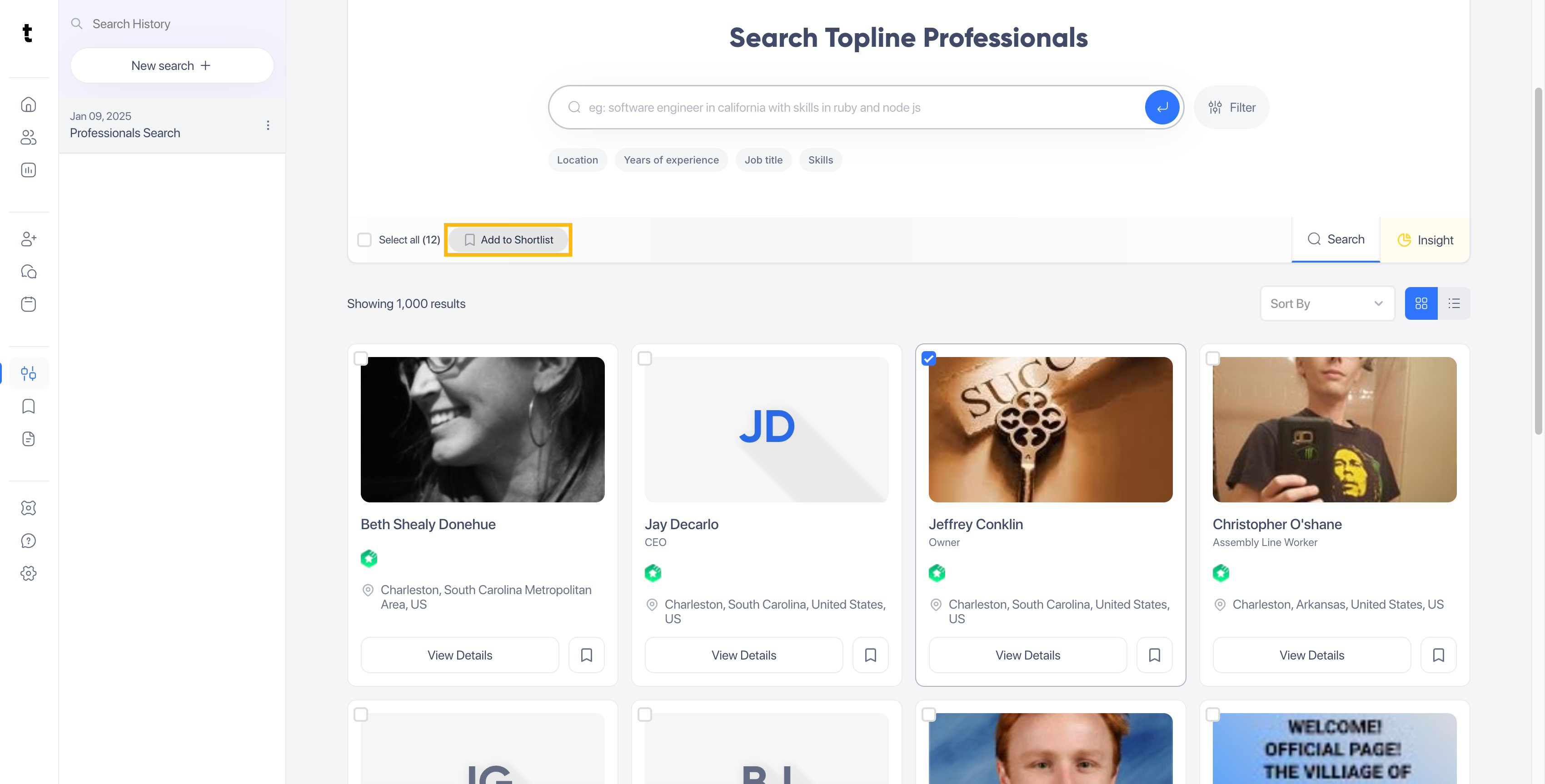Screen dimensions: 1545x784
Task: Open the bar chart analytics icon
Action: pyautogui.click(x=28, y=170)
